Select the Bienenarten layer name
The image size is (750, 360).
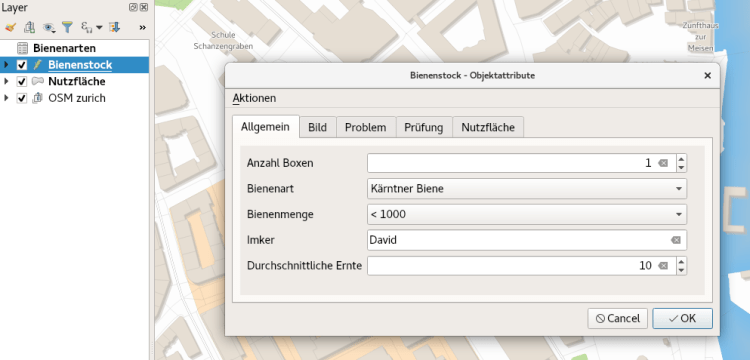pyautogui.click(x=64, y=48)
